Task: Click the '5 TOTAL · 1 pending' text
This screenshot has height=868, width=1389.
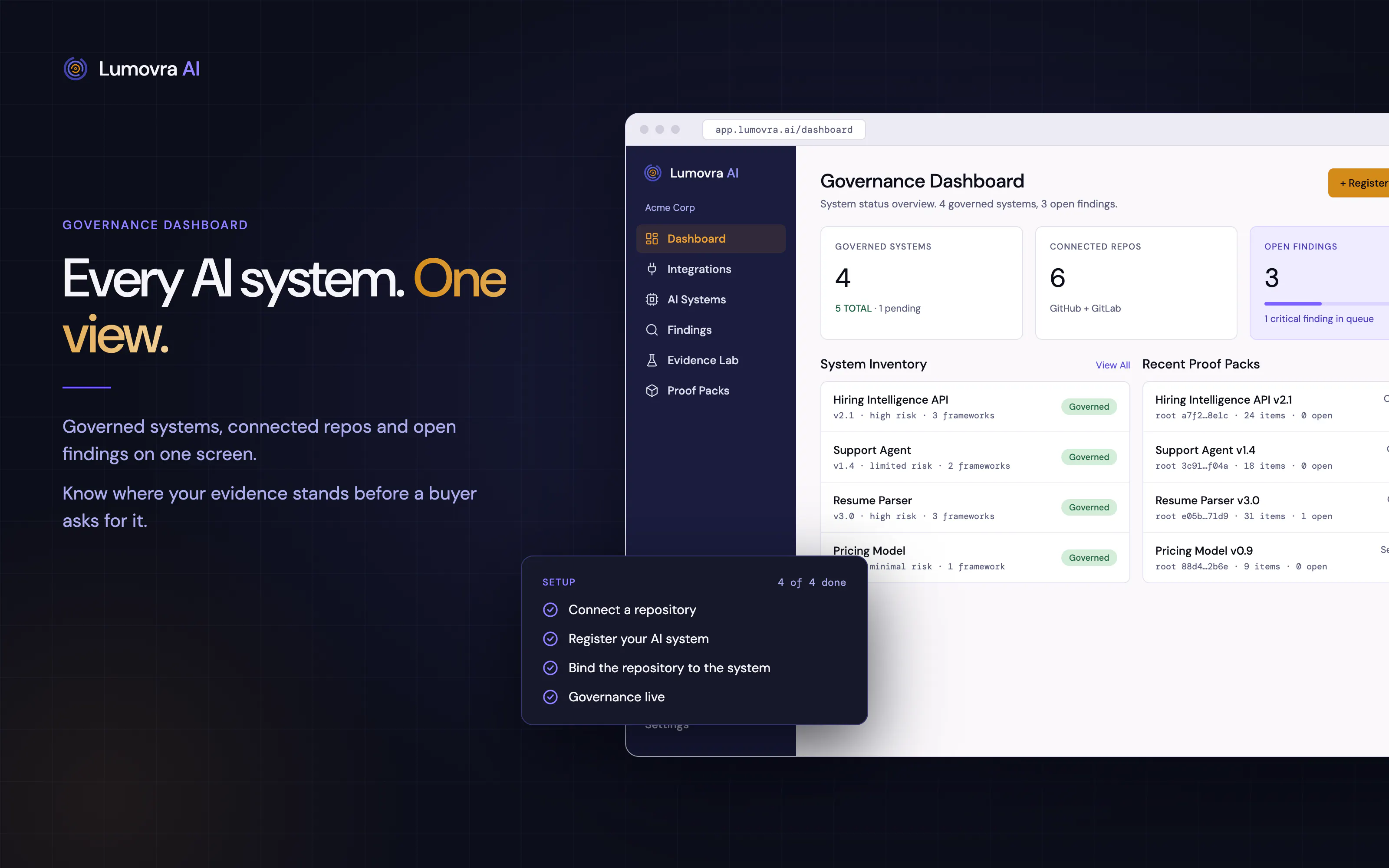Action: [x=878, y=309]
